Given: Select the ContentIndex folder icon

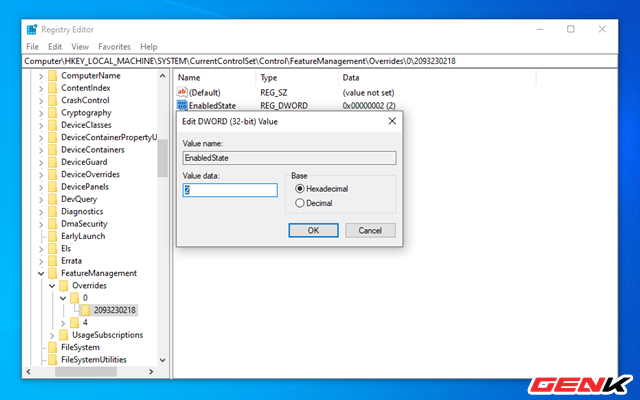Looking at the screenshot, I should click(53, 88).
